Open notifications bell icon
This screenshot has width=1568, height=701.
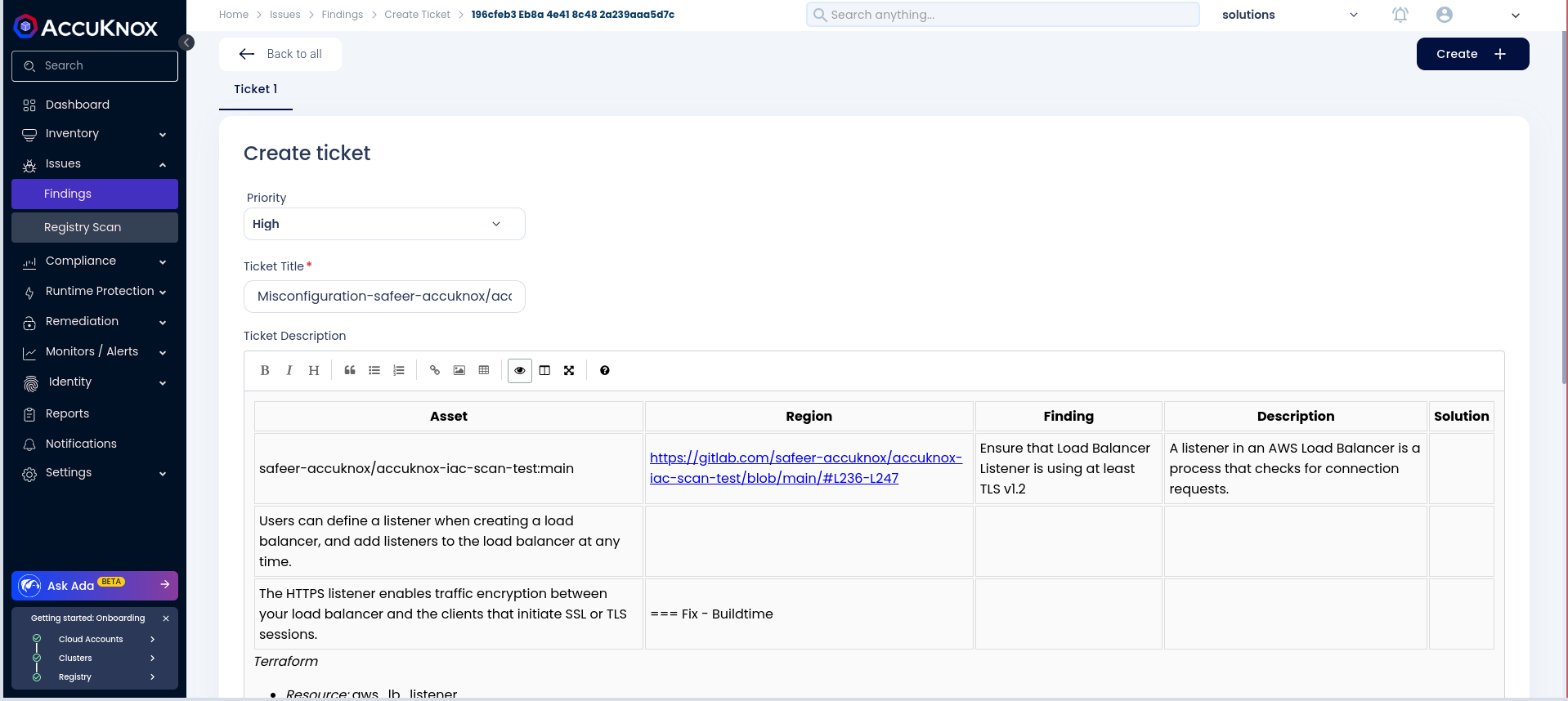[1400, 15]
